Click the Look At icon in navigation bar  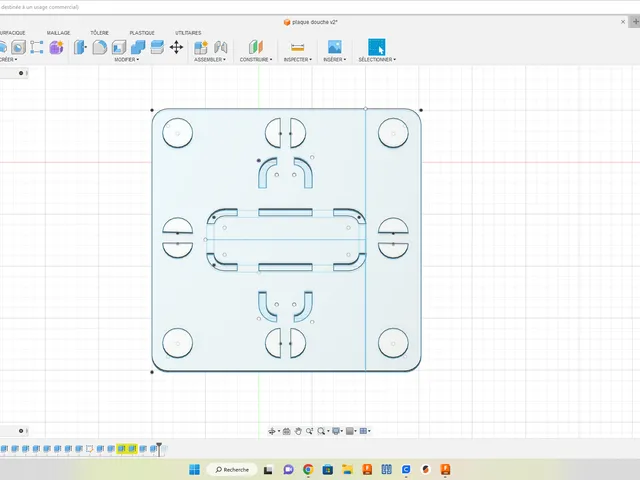pyautogui.click(x=287, y=431)
